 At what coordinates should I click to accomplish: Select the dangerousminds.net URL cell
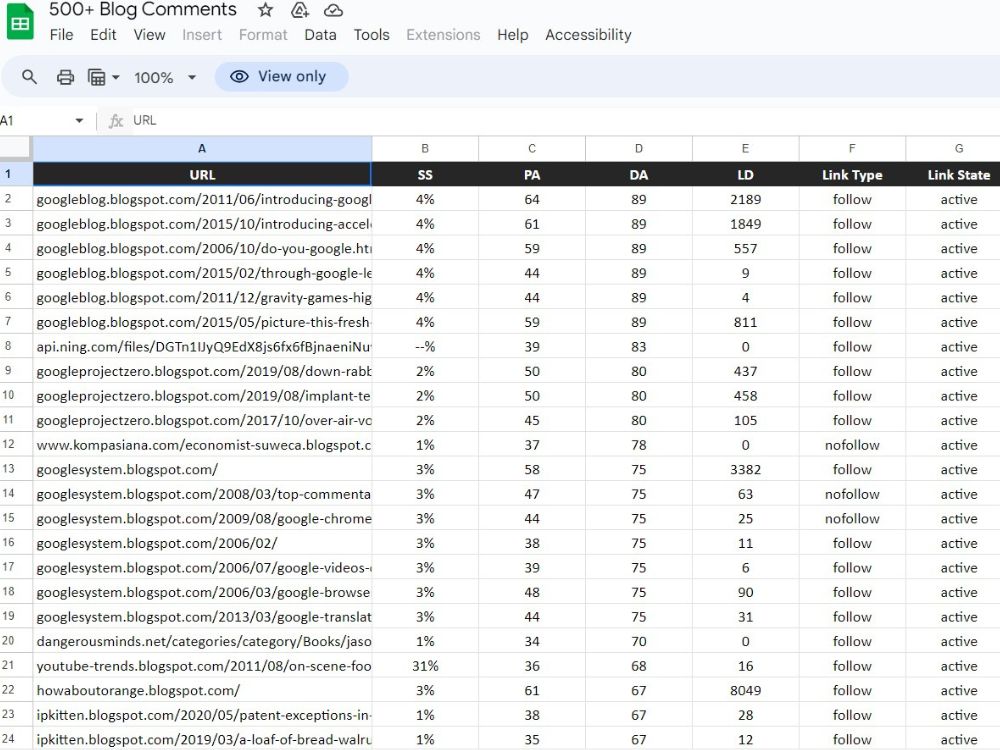202,641
